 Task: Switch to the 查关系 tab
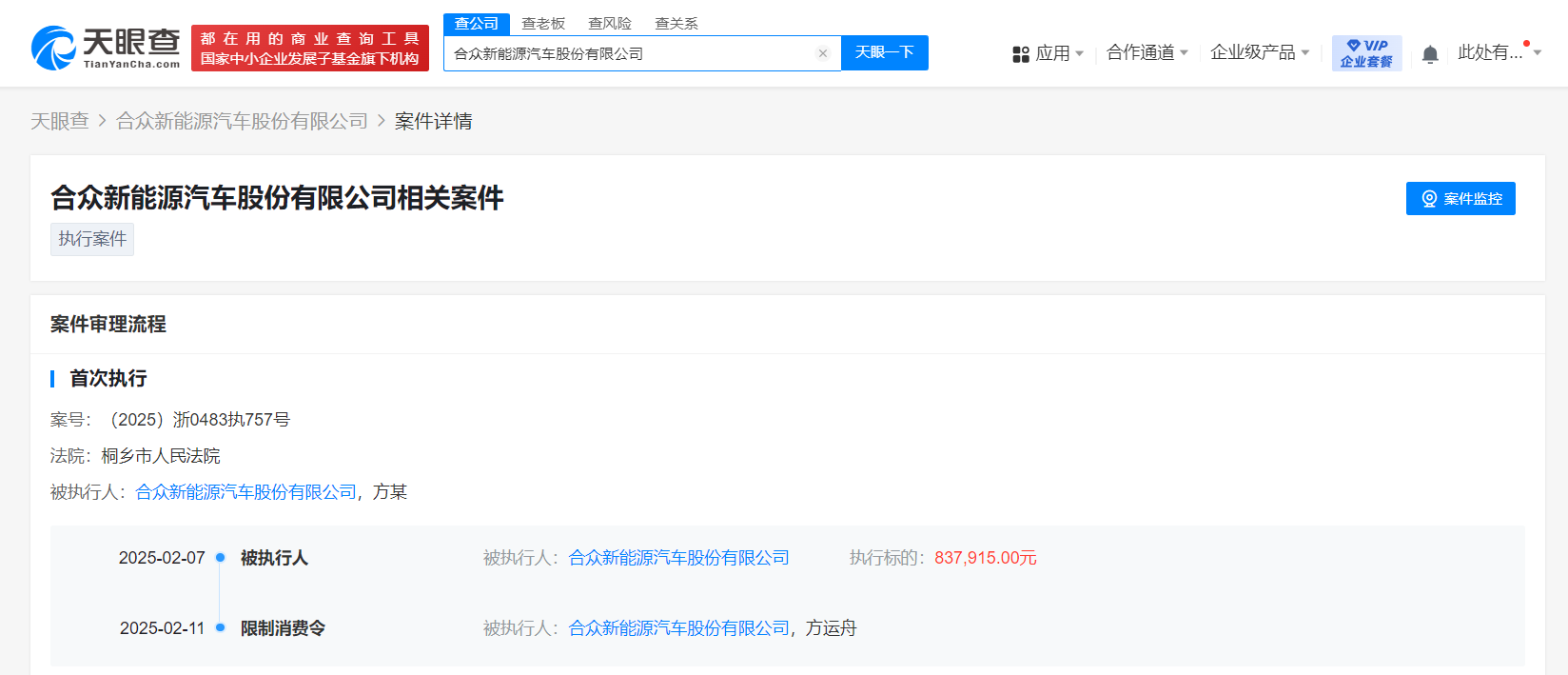676,23
